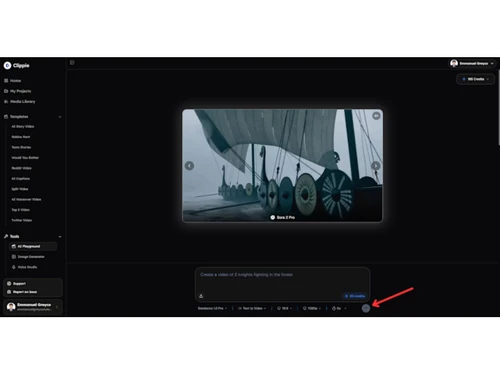
Task: Click the Home grid icon
Action: [6, 81]
